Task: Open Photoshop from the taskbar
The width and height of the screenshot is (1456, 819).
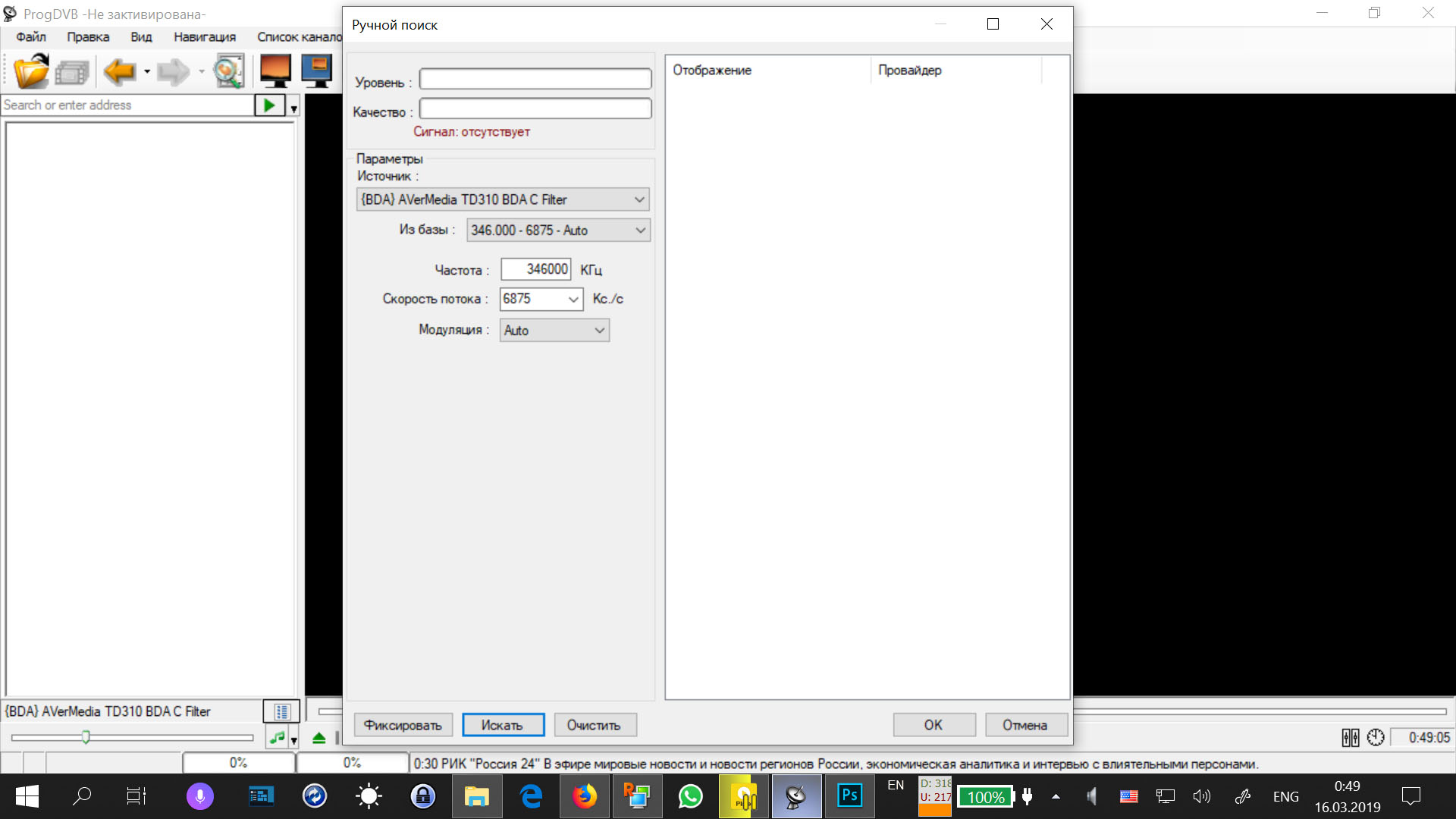Action: click(x=849, y=796)
